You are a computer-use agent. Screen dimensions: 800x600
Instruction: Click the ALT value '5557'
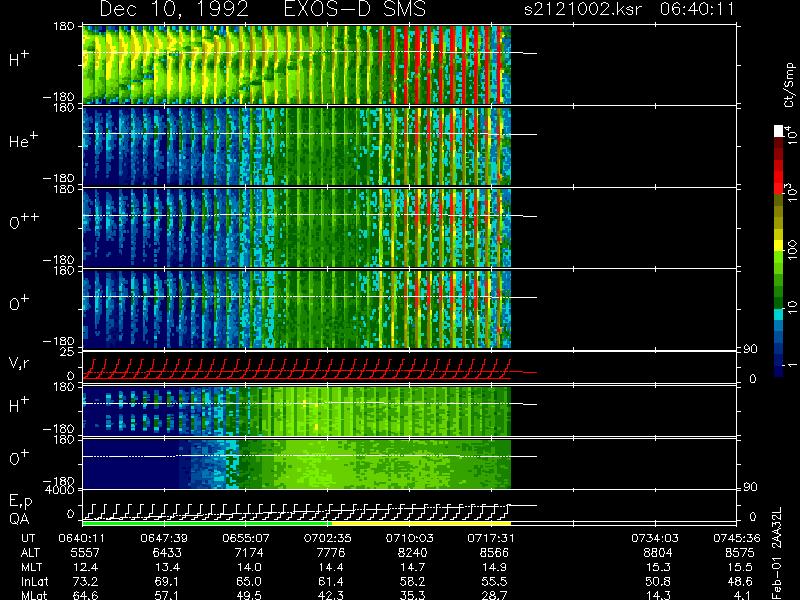[85, 553]
